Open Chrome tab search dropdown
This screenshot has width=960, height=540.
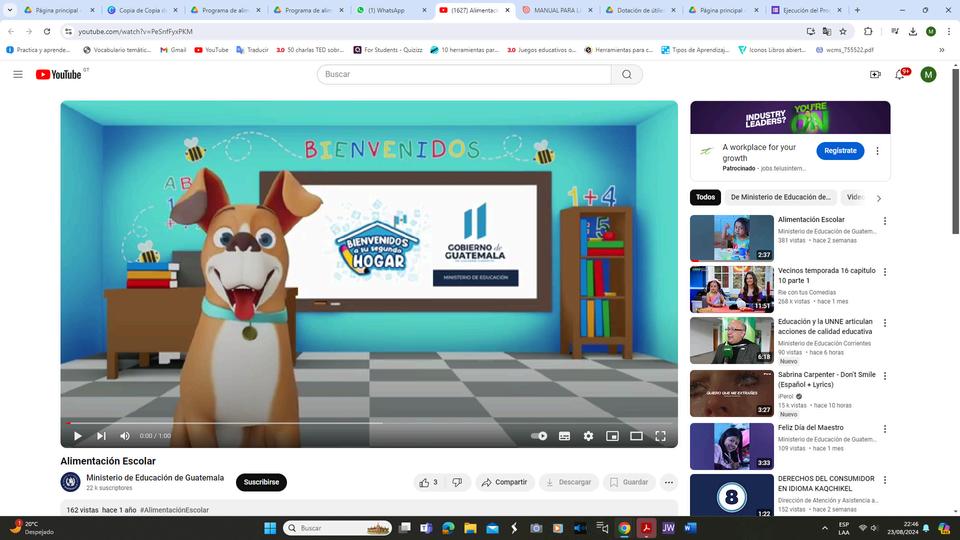tap(10, 10)
